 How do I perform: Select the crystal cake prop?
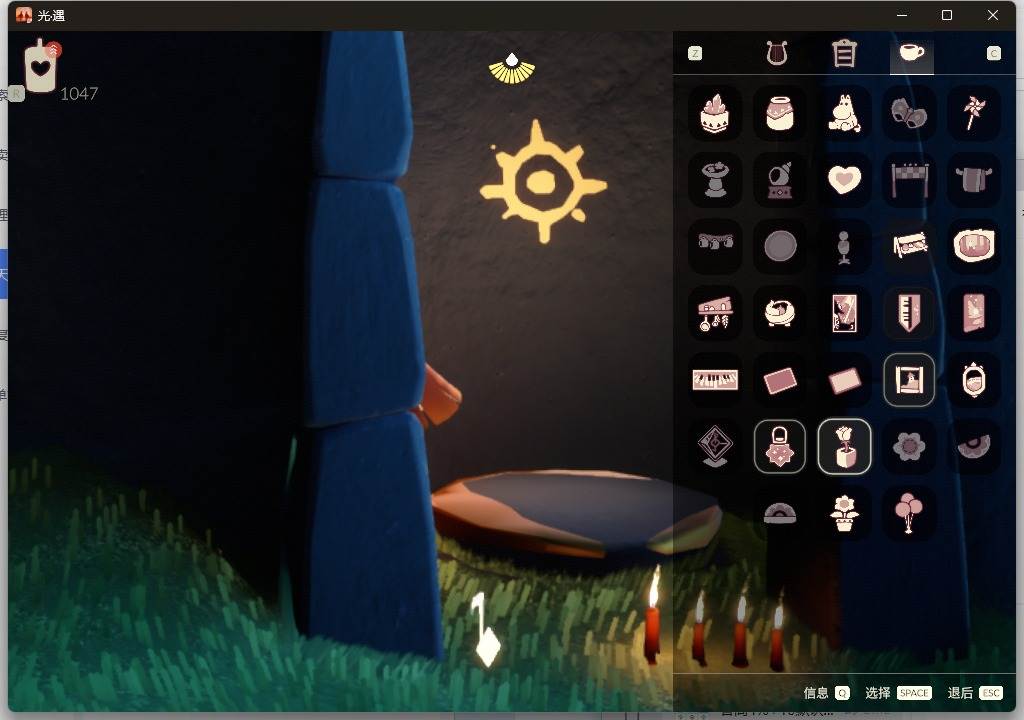(715, 112)
